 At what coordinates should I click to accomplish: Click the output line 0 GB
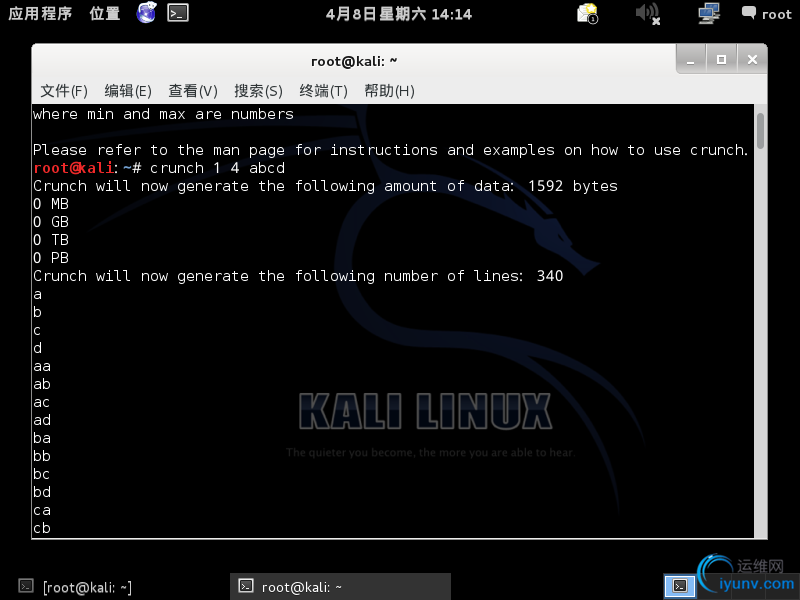(51, 222)
